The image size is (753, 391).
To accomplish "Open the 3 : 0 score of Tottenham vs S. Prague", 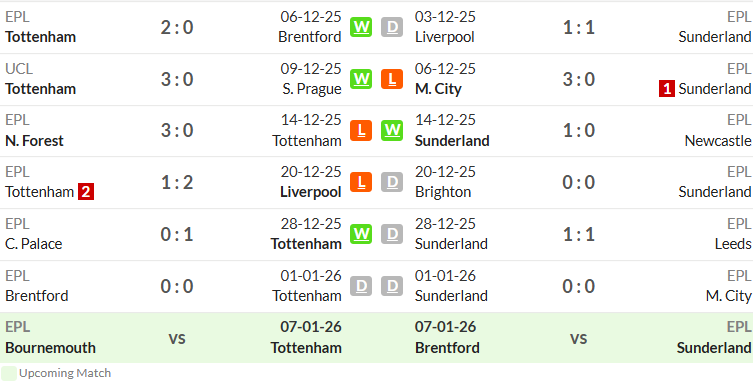I will [177, 79].
